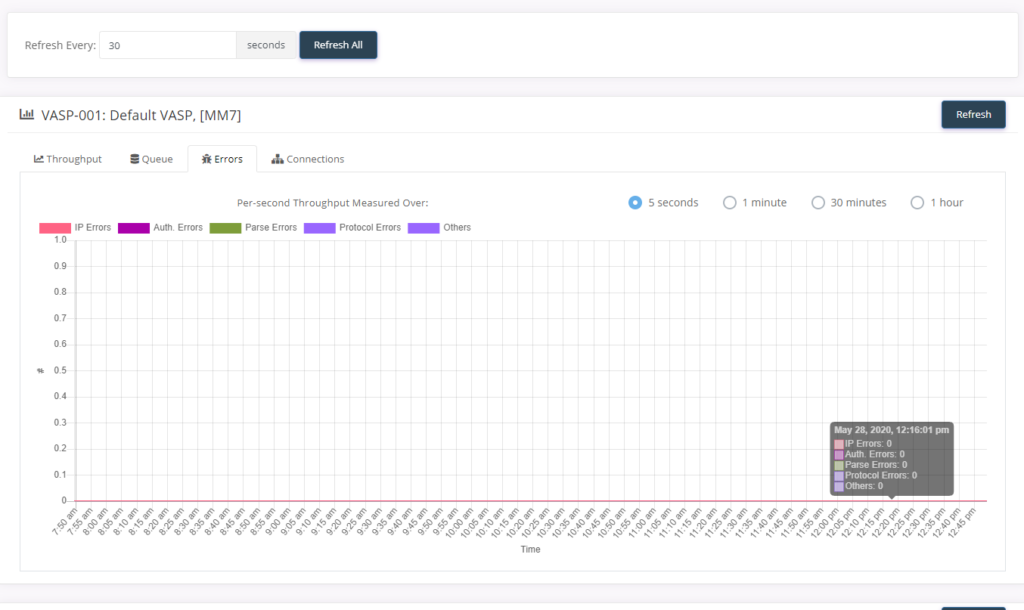
Task: Open the Connections tab
Action: [x=308, y=159]
